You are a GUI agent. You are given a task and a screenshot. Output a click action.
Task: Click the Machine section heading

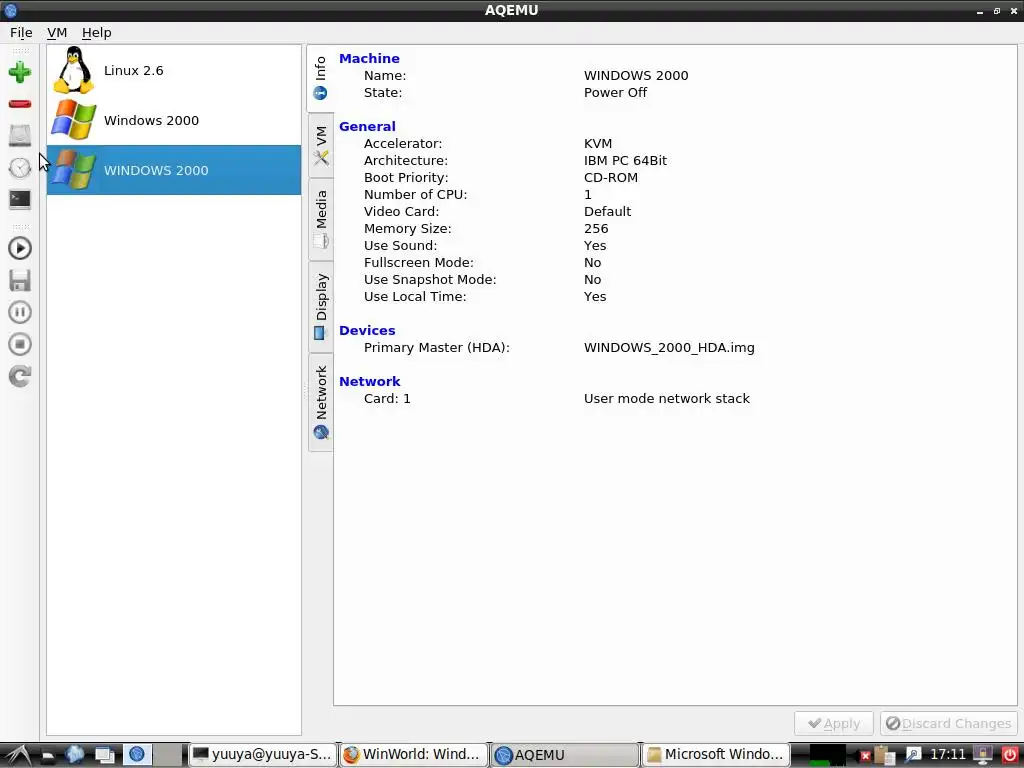coord(369,59)
